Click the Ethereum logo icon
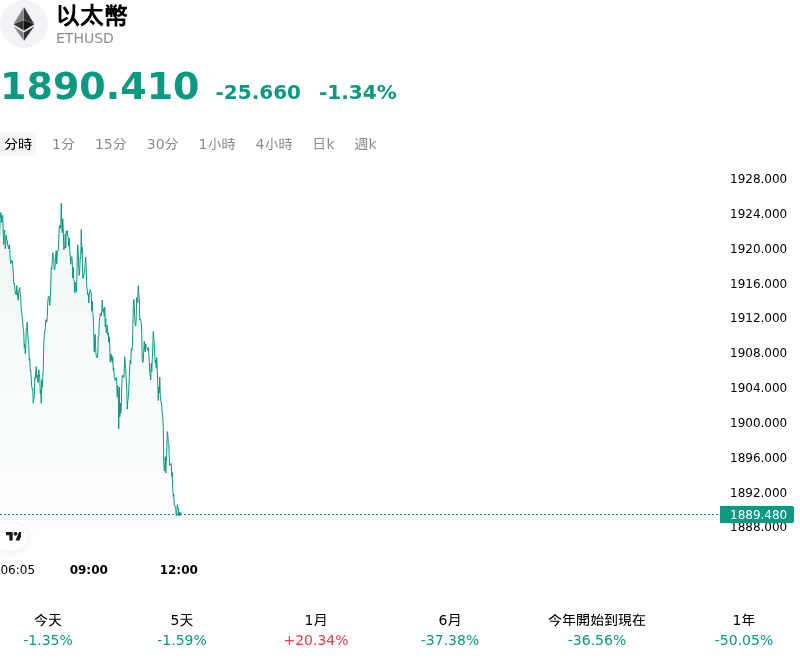This screenshot has width=800, height=660. tap(23, 24)
